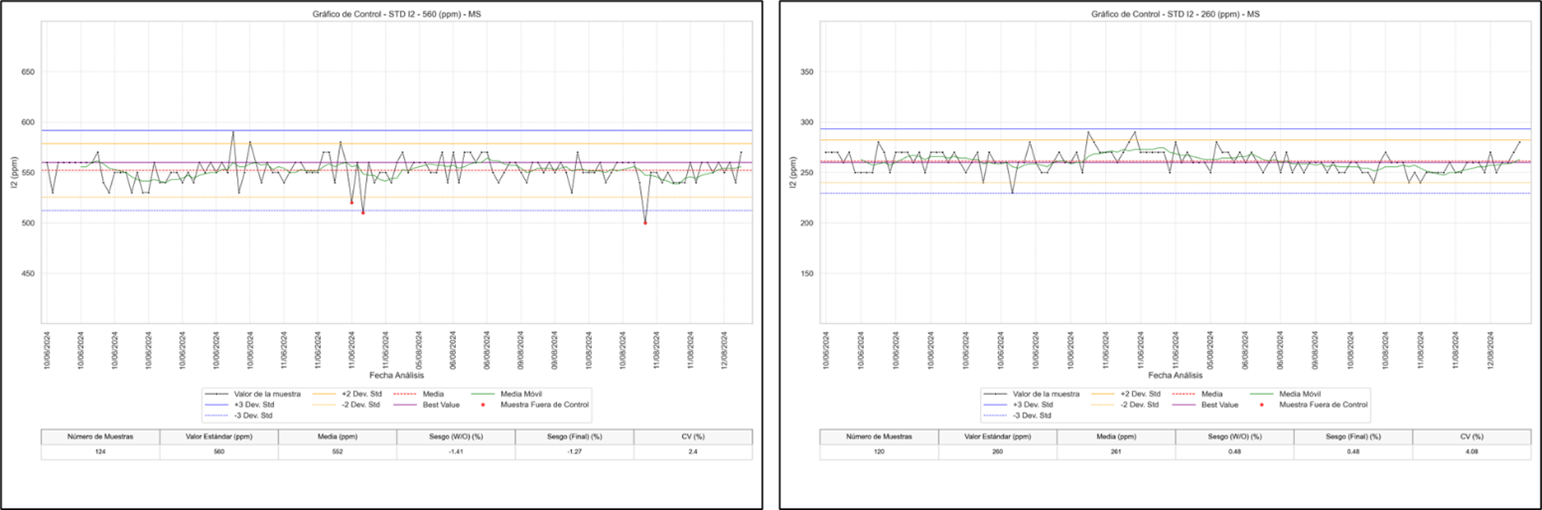The height and width of the screenshot is (510, 1542).
Task: Click '+3 Dev. Std' legend entry in left chart
Action: [254, 405]
